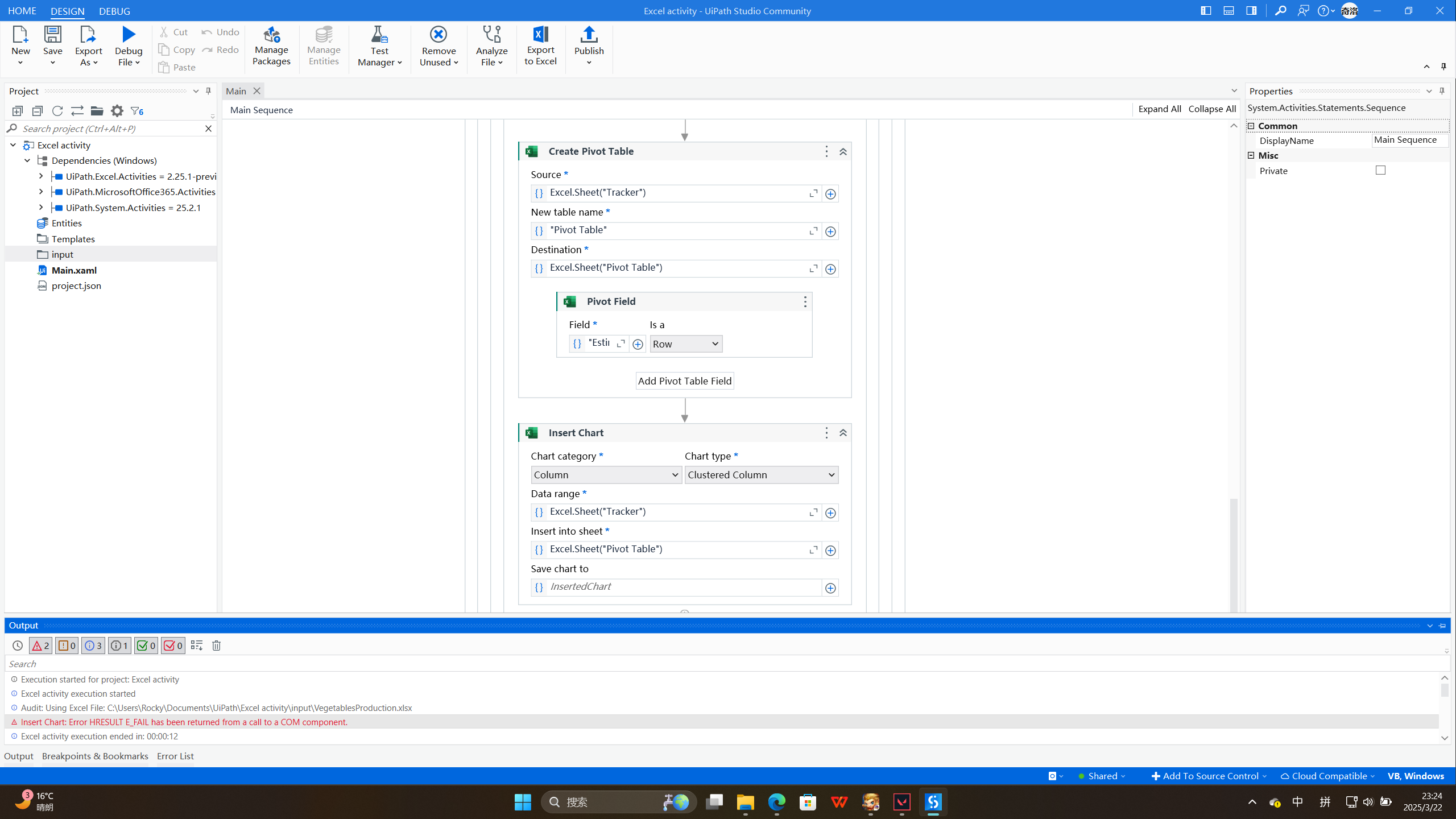The height and width of the screenshot is (819, 1456).
Task: Click the Save chart to field
Action: coord(676,588)
